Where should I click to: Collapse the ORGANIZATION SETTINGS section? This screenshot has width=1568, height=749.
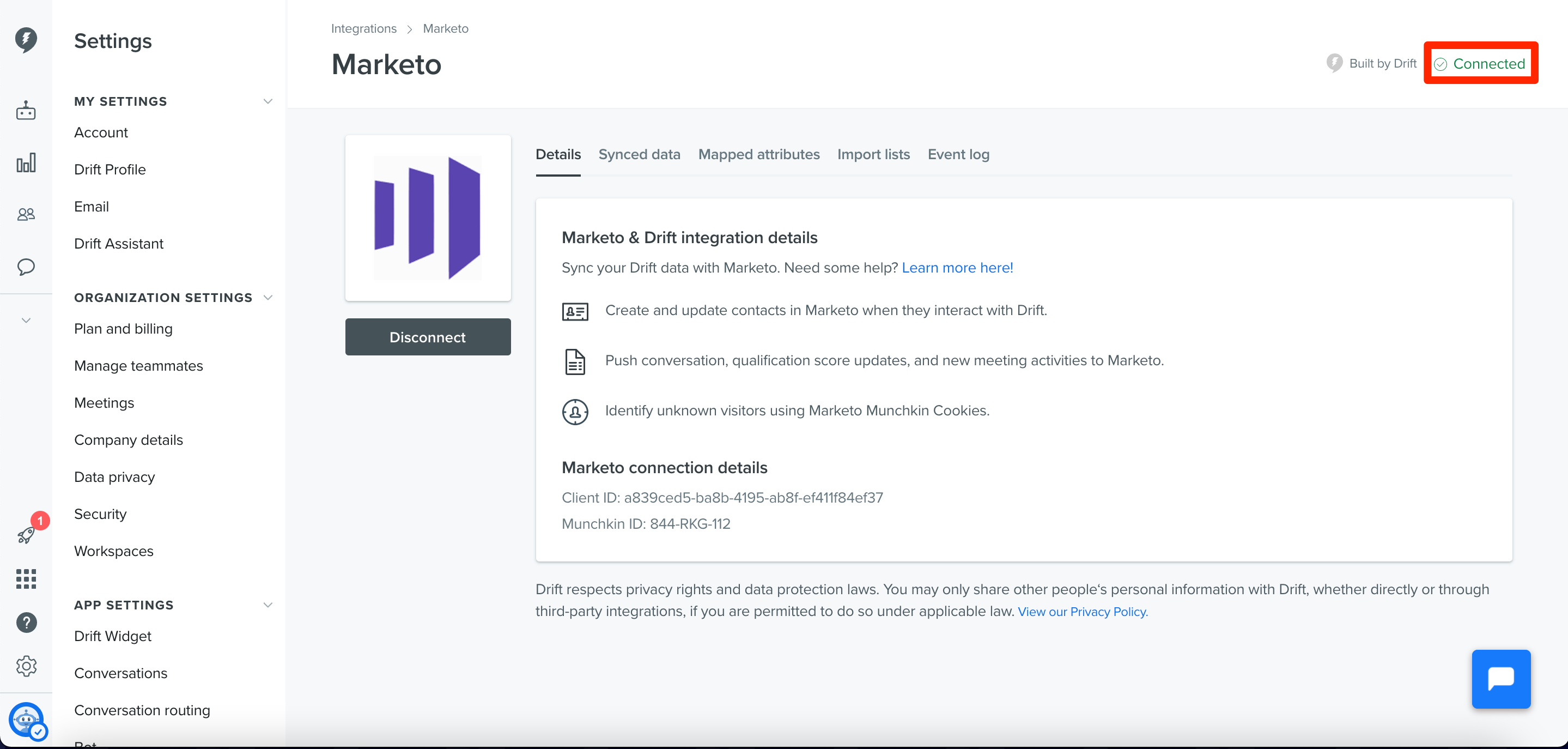[267, 297]
